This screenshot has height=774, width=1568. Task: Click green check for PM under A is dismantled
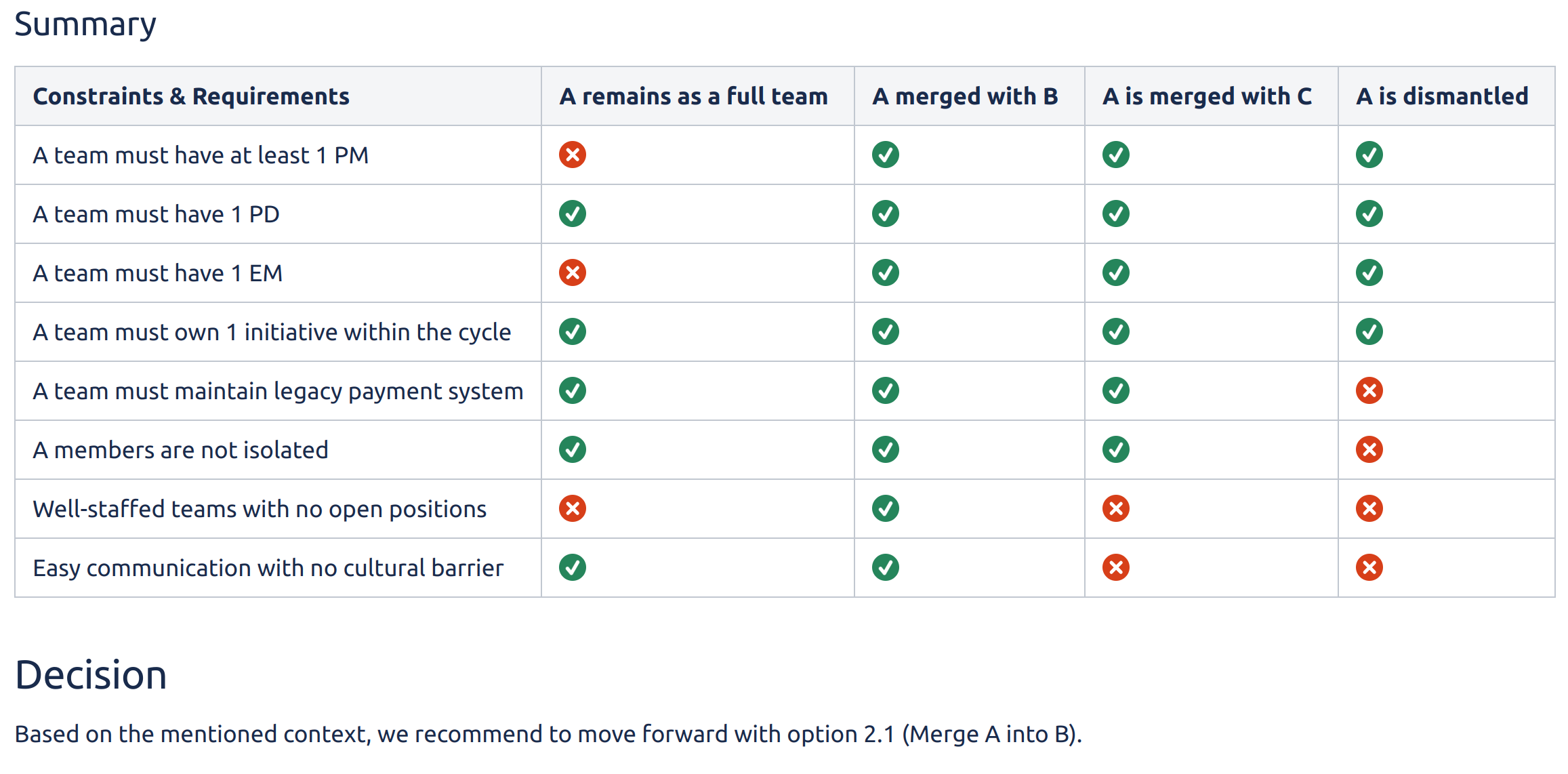tap(1369, 155)
